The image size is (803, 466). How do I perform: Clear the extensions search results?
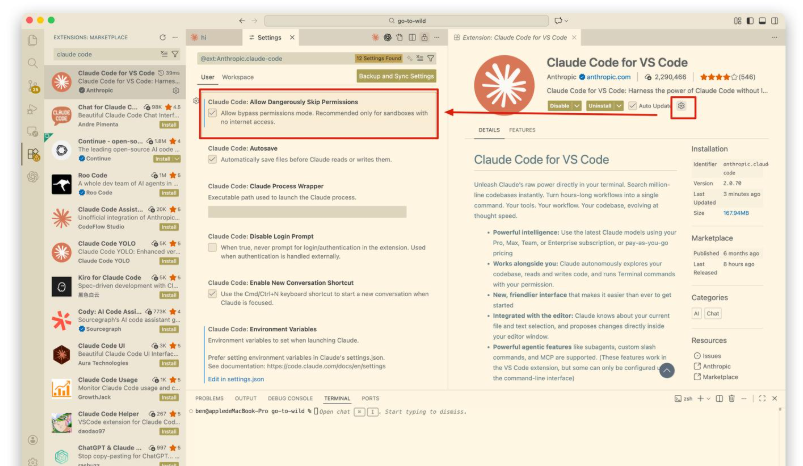point(164,54)
